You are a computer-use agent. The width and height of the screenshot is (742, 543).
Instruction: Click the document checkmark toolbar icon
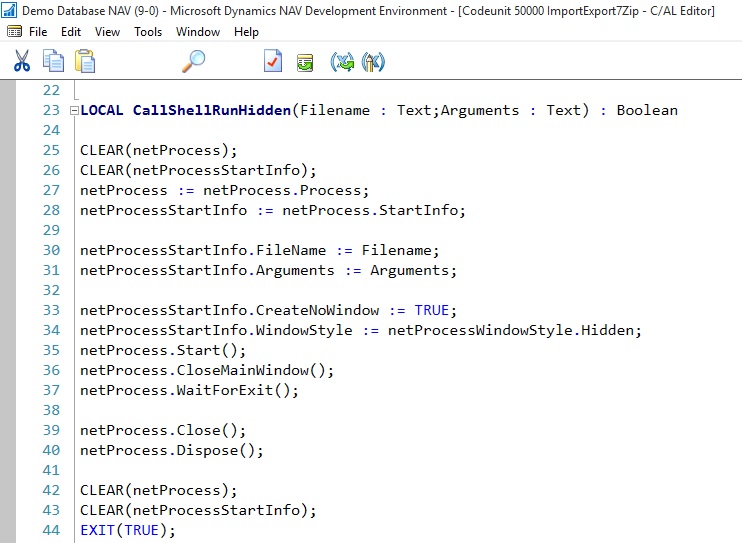(273, 62)
